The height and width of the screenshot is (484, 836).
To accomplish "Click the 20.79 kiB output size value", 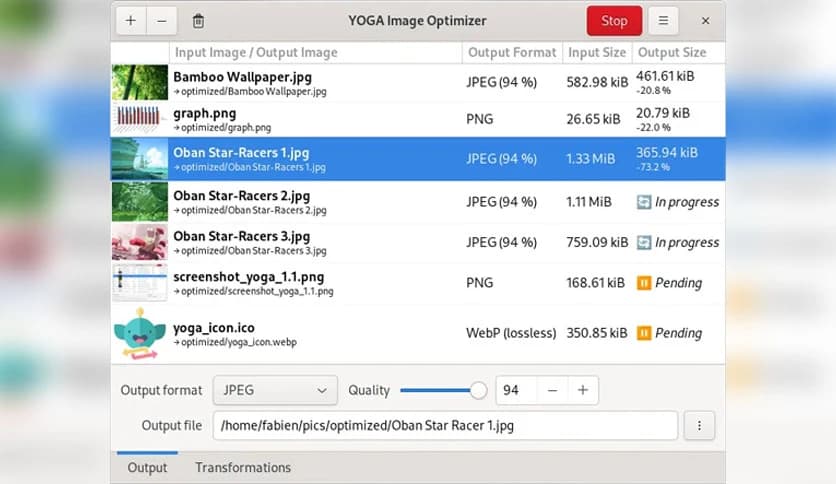I will tap(663, 113).
